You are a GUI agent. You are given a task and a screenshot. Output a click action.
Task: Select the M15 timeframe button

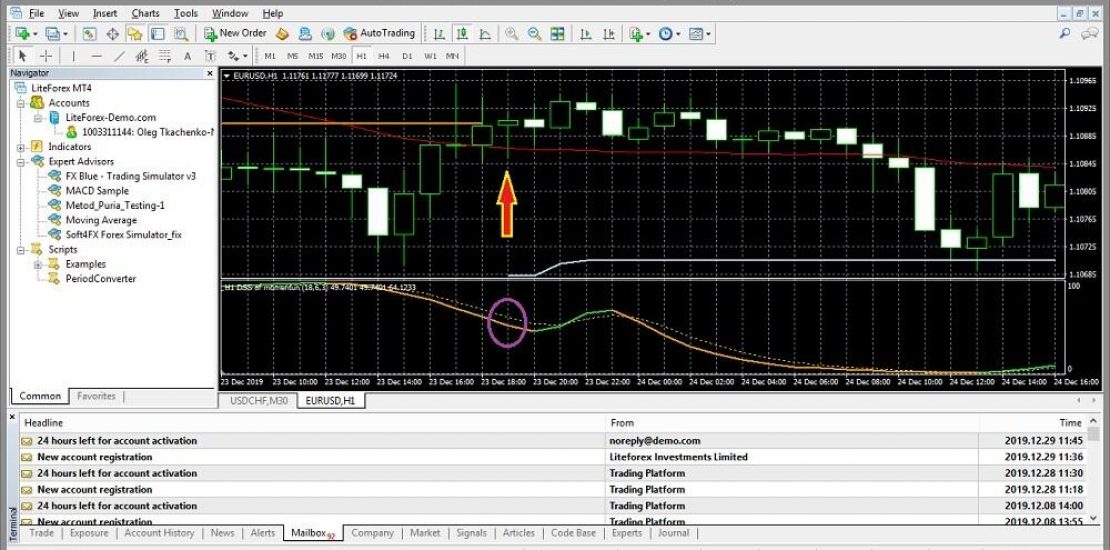[315, 56]
